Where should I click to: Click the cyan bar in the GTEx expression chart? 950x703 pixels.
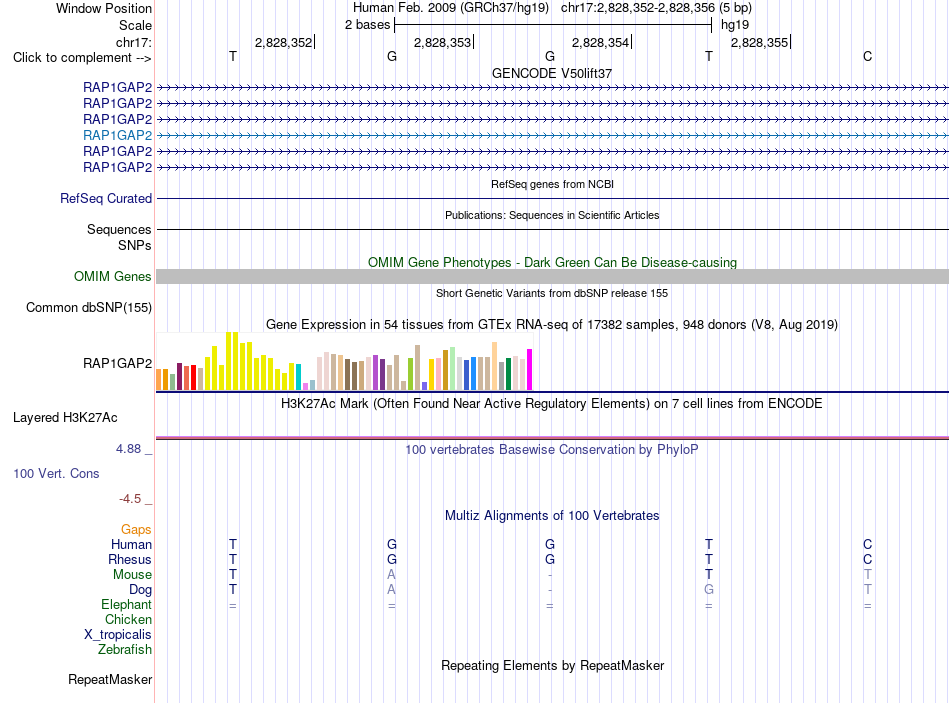coord(299,377)
